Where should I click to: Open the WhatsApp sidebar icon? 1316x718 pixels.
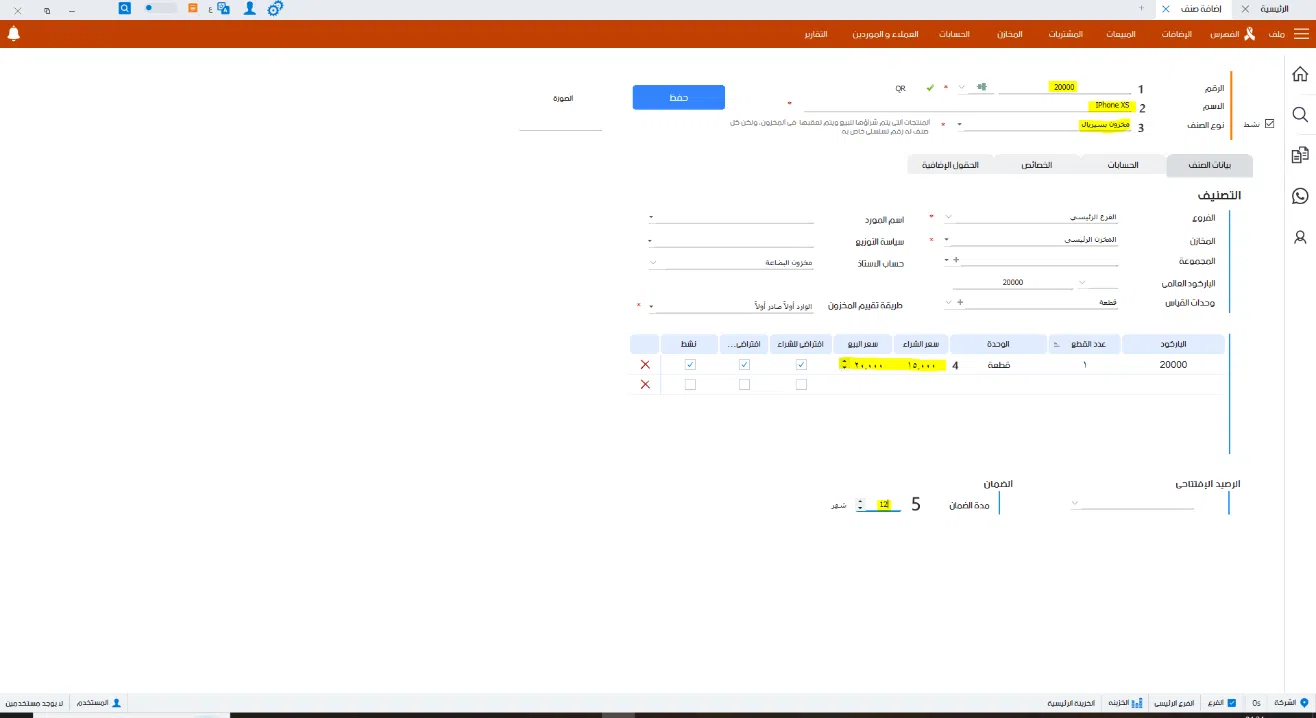tap(1300, 196)
